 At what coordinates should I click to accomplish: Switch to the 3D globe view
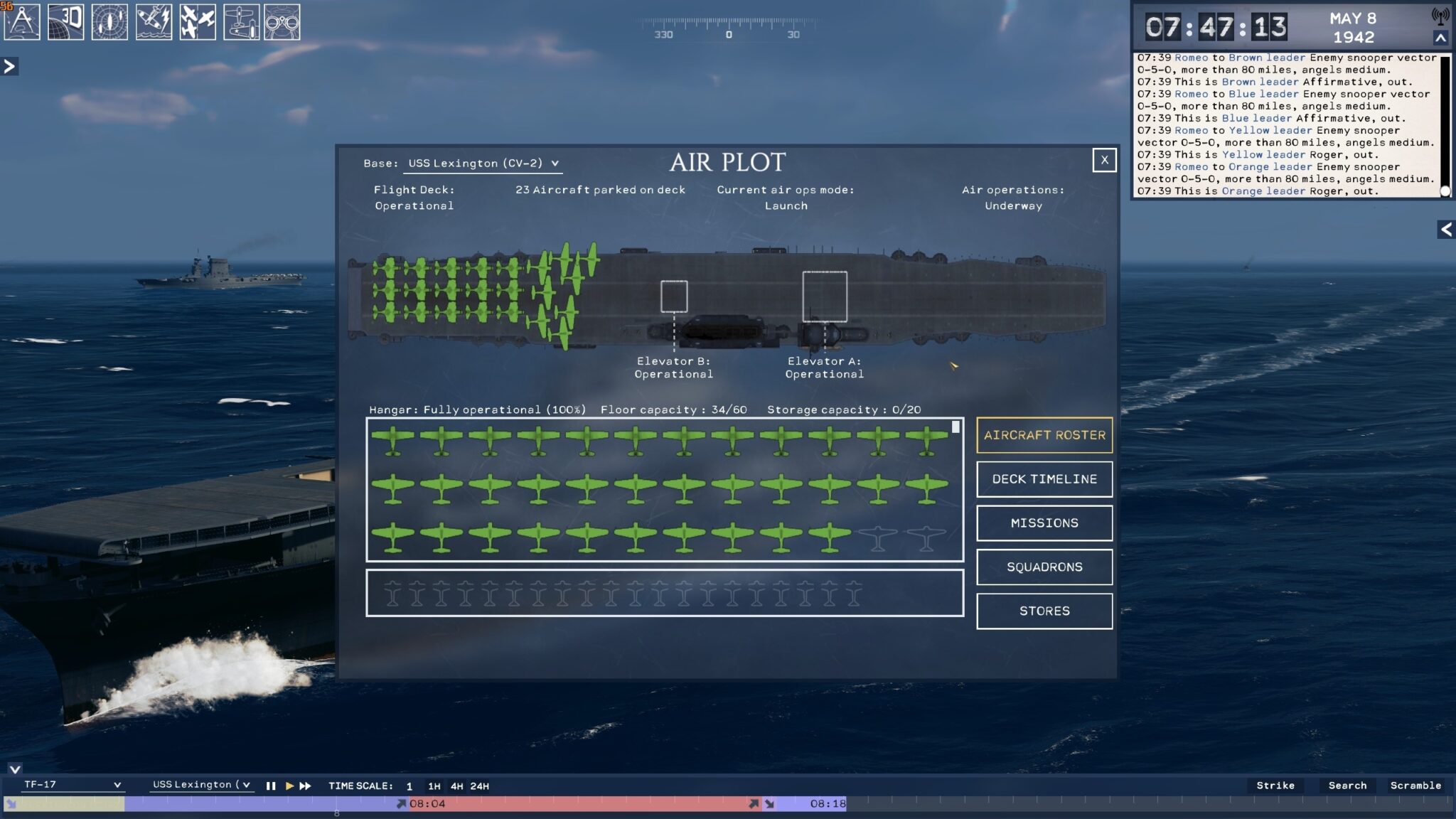[65, 22]
